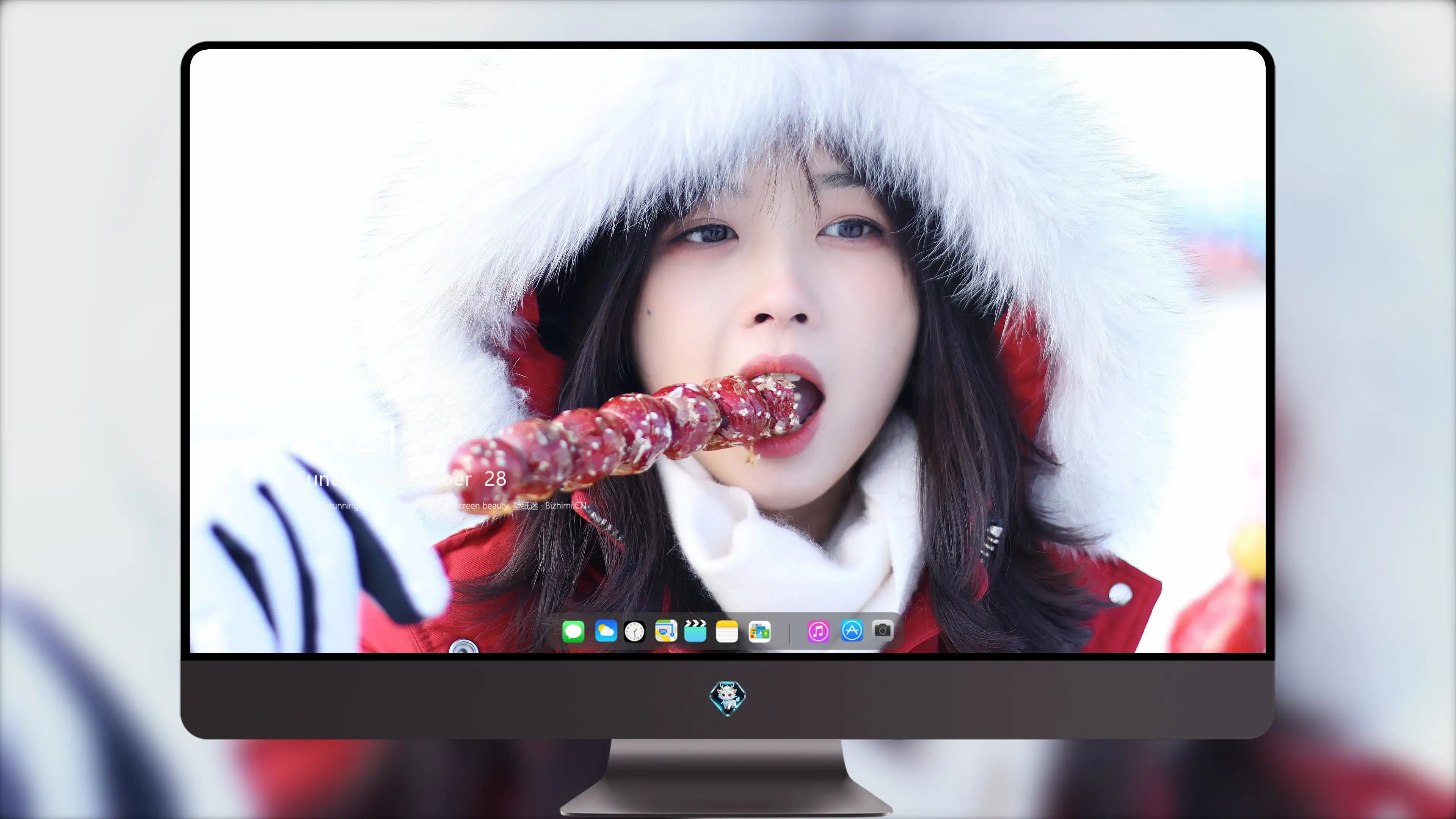Launch the pink iTunes music app
This screenshot has width=1456, height=819.
(x=819, y=631)
